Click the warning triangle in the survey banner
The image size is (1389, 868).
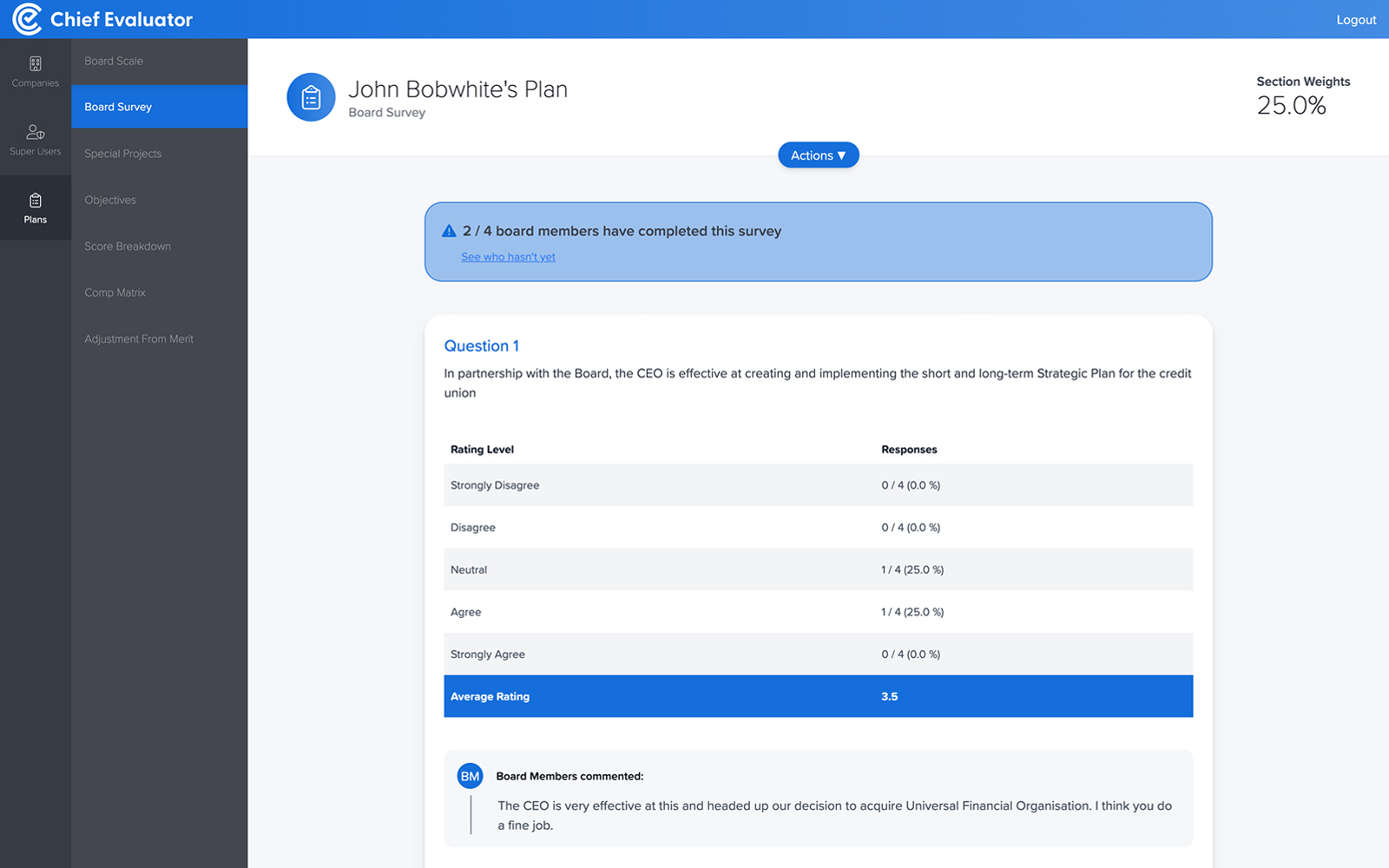(448, 230)
